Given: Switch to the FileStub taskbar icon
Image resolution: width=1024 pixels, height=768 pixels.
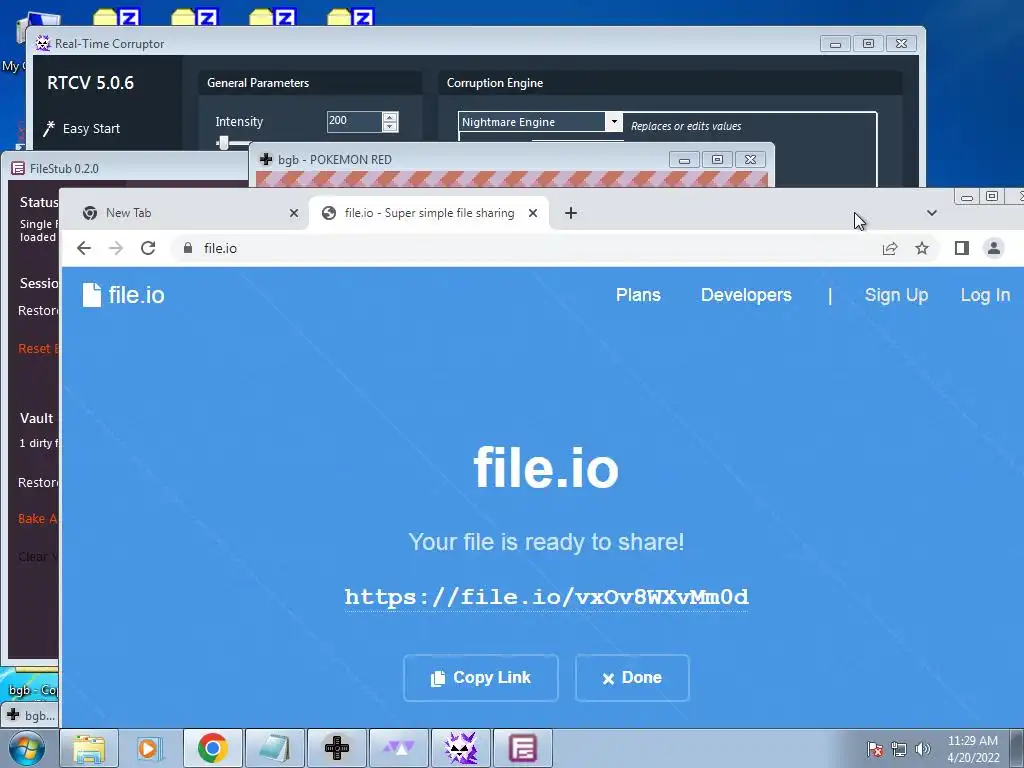Looking at the screenshot, I should [x=522, y=748].
